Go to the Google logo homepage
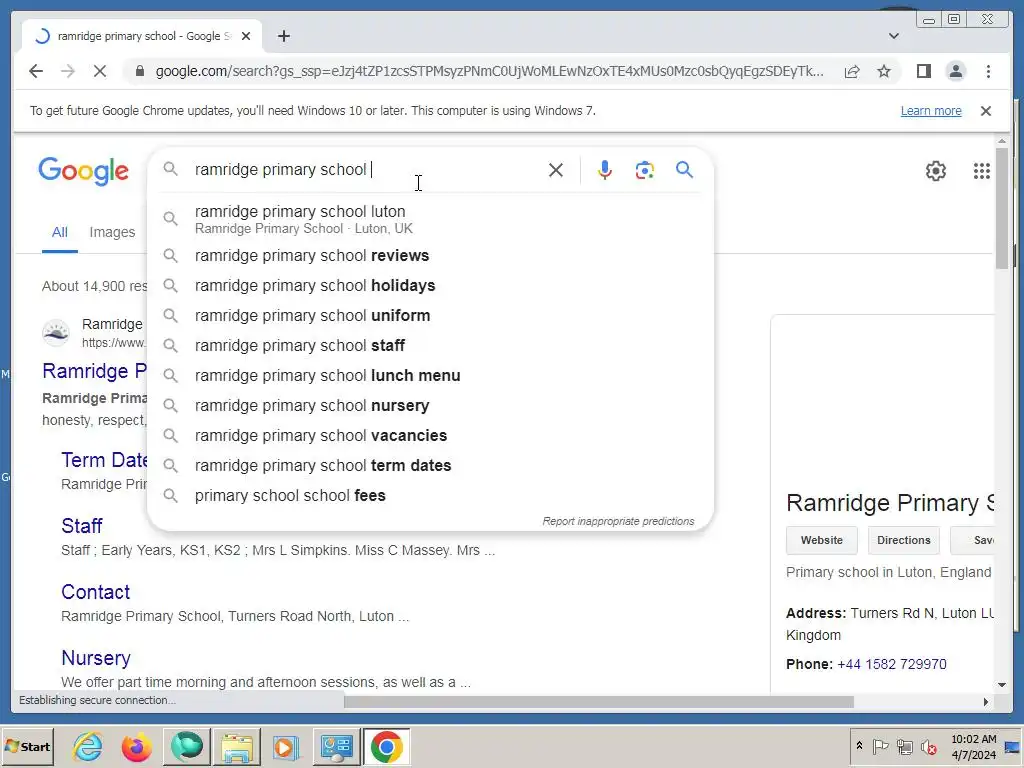 click(x=84, y=171)
